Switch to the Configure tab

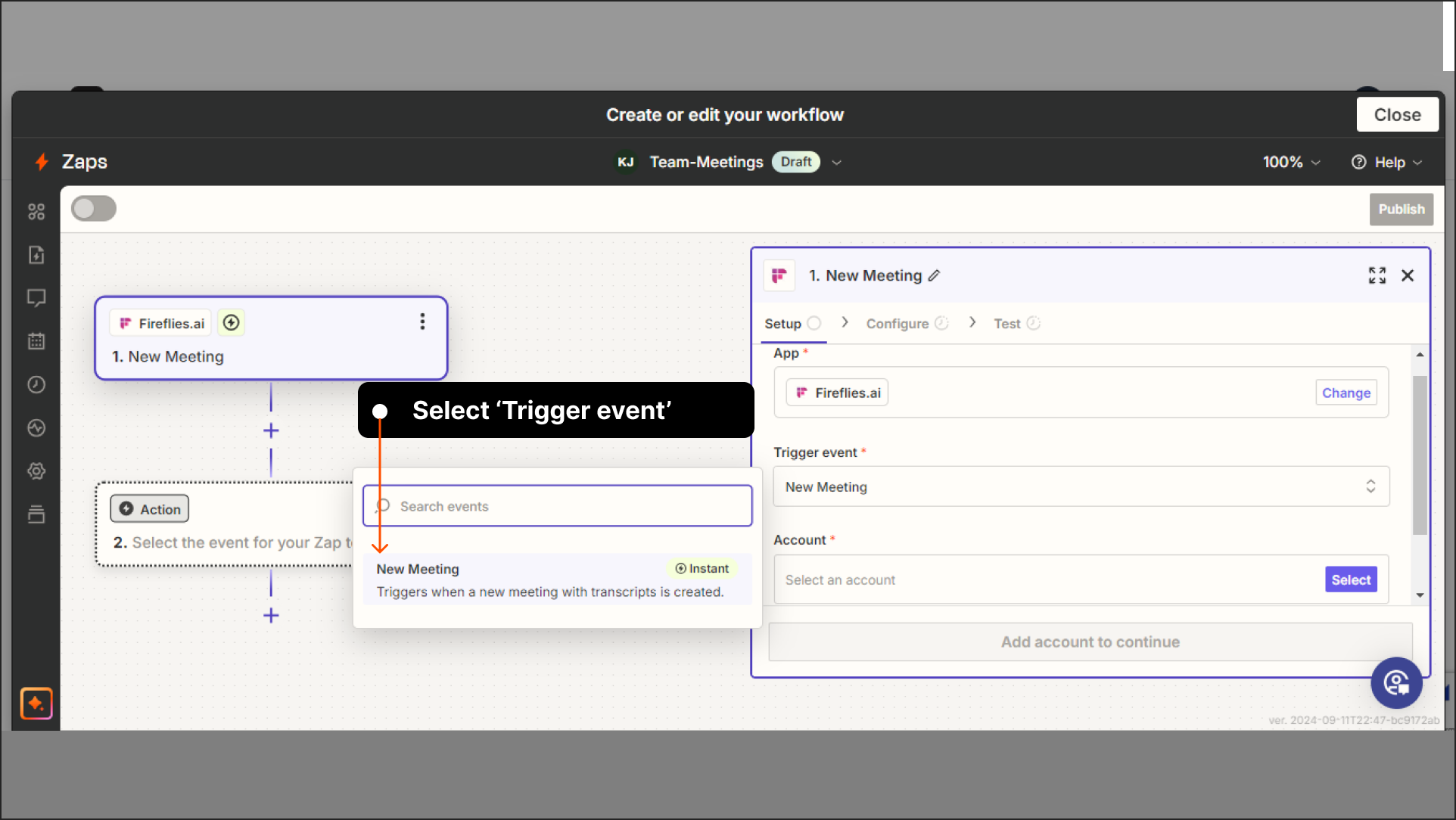pyautogui.click(x=907, y=324)
